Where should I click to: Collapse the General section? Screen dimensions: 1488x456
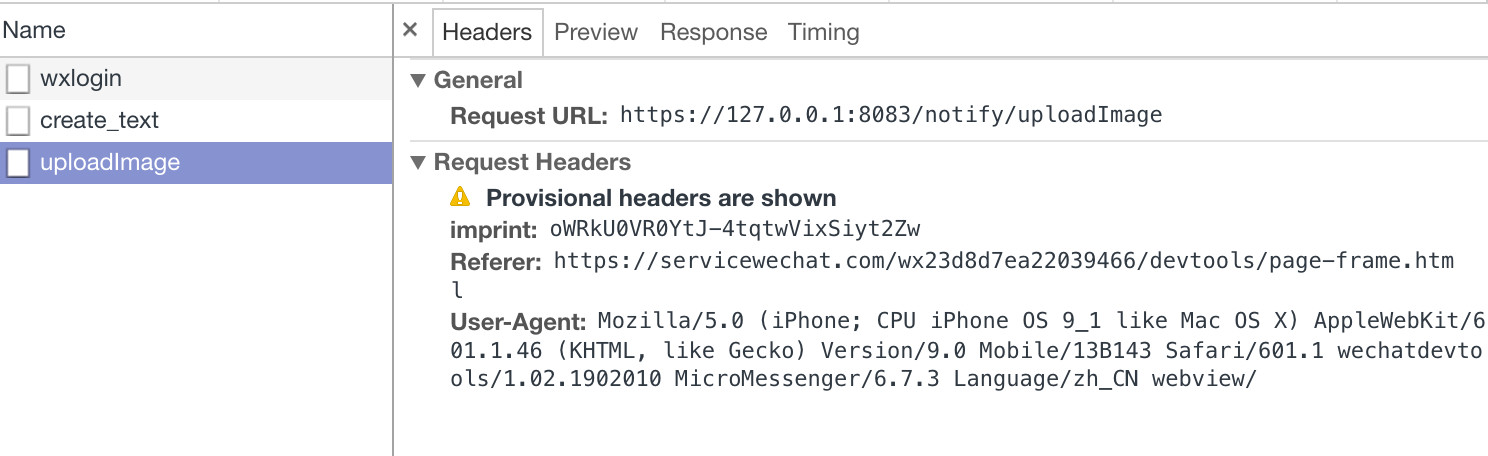click(x=419, y=81)
